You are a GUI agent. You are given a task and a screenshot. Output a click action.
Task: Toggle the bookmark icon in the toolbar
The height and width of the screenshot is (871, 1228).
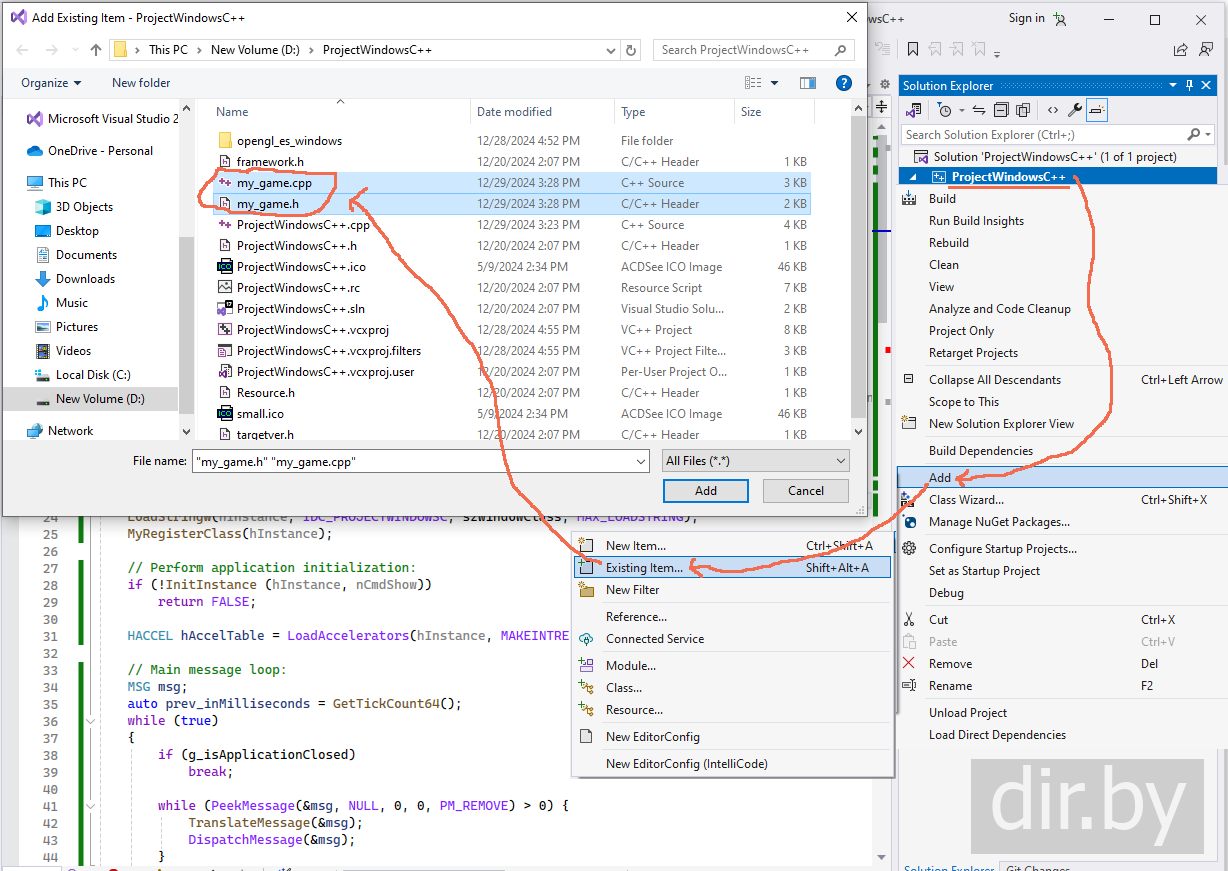click(x=912, y=49)
